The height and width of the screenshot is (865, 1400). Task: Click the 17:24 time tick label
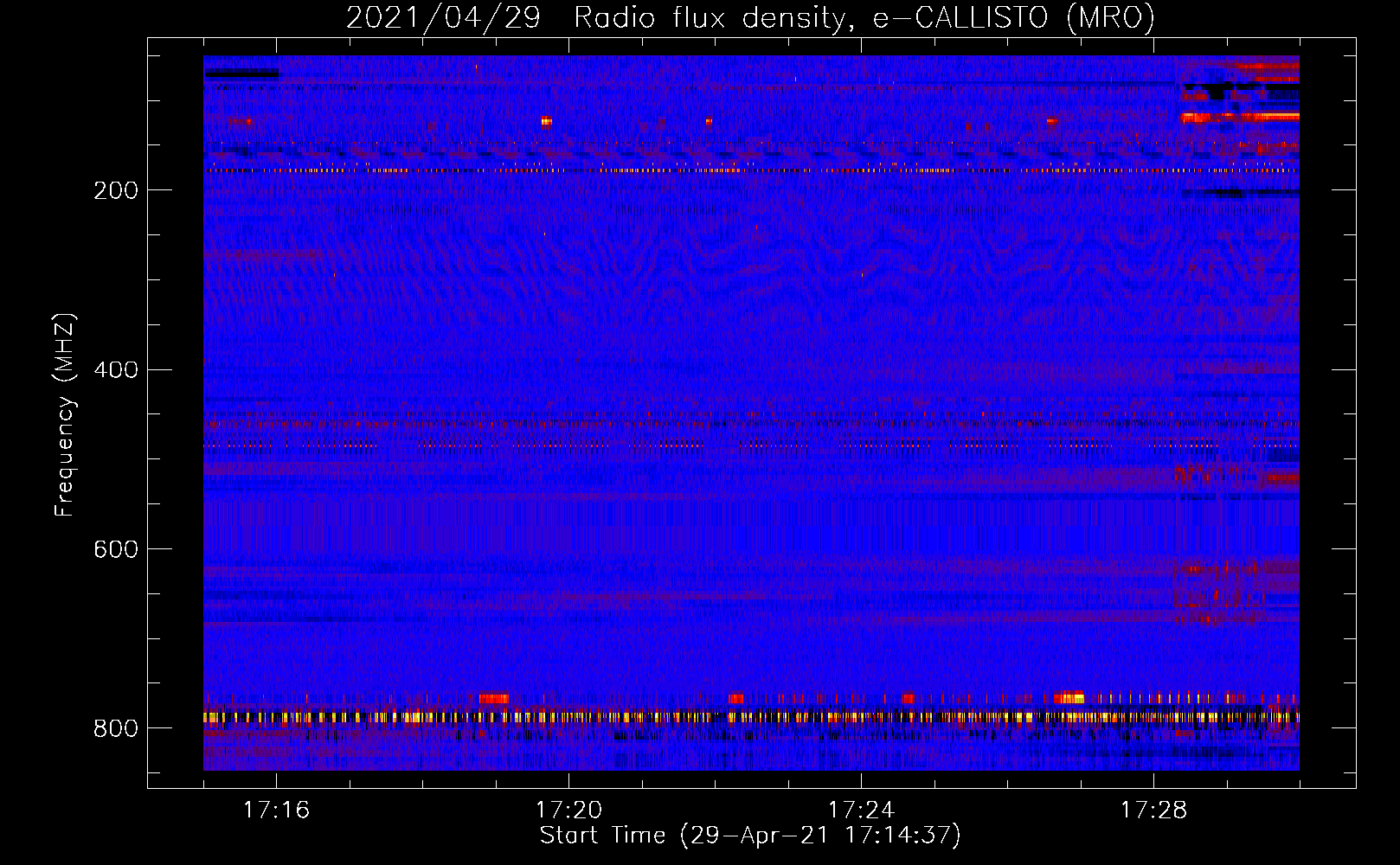tap(861, 811)
